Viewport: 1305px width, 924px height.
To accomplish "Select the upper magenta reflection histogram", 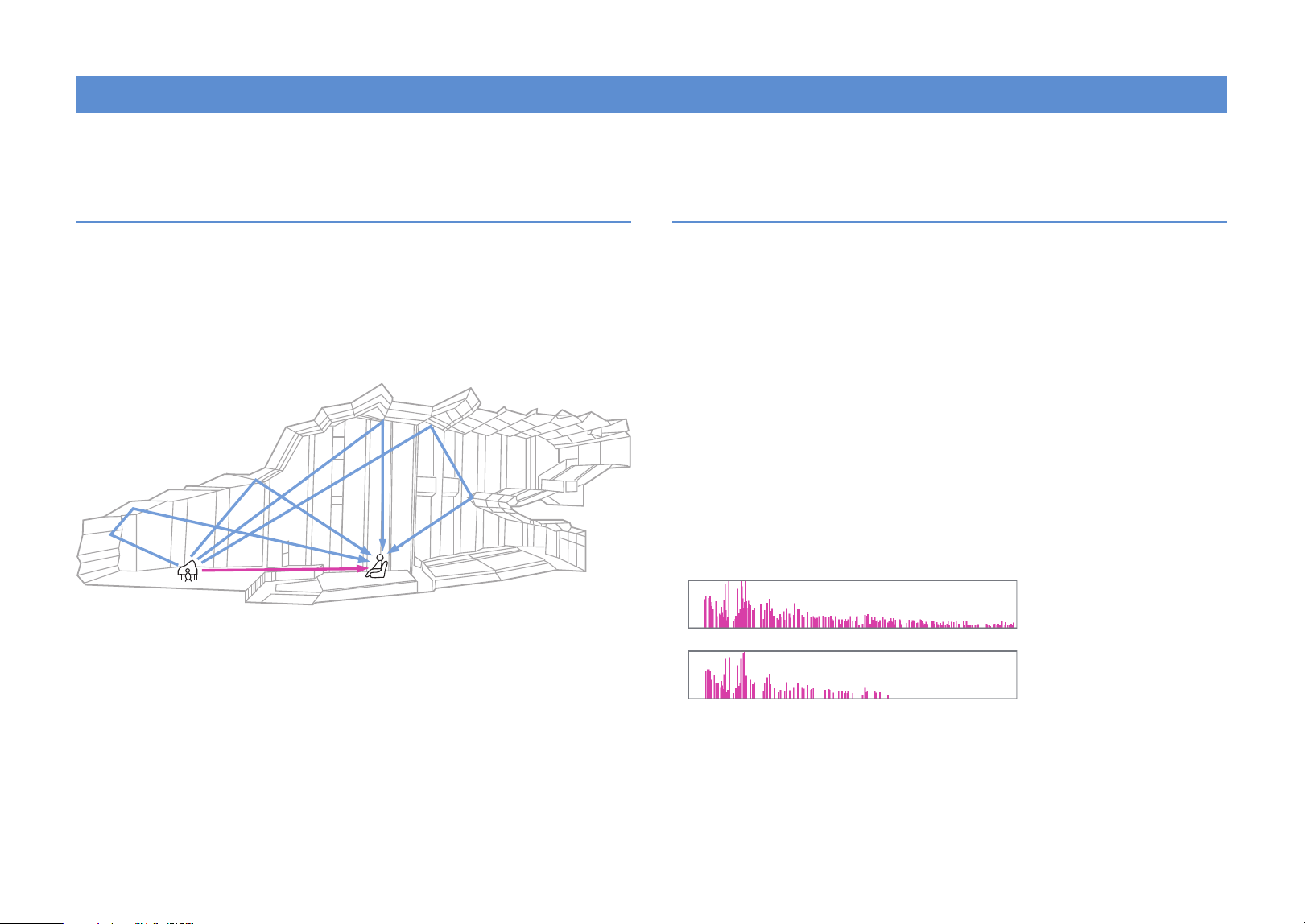I will (x=853, y=604).
